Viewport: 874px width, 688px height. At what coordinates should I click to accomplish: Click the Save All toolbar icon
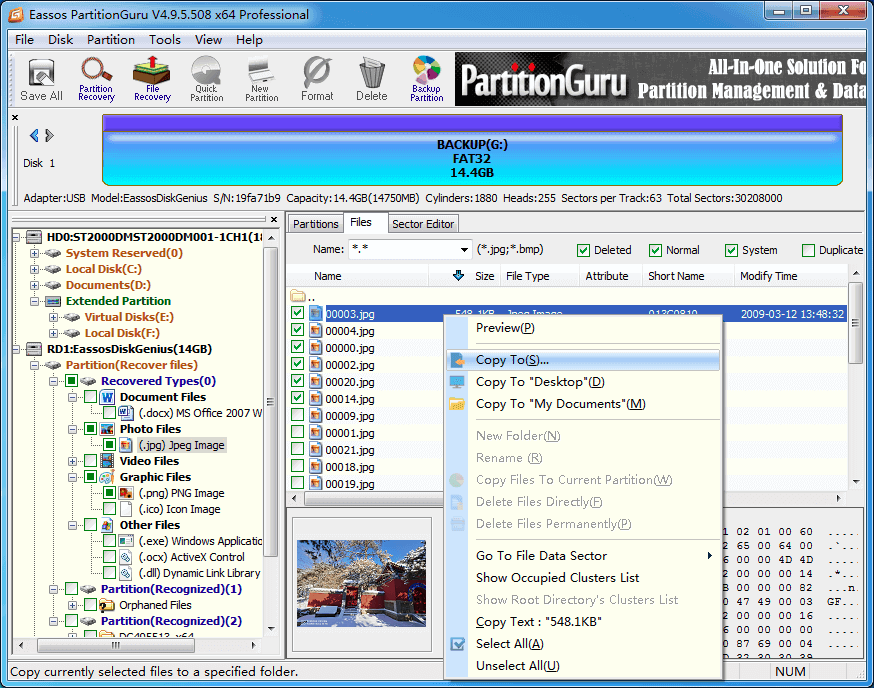click(x=41, y=80)
